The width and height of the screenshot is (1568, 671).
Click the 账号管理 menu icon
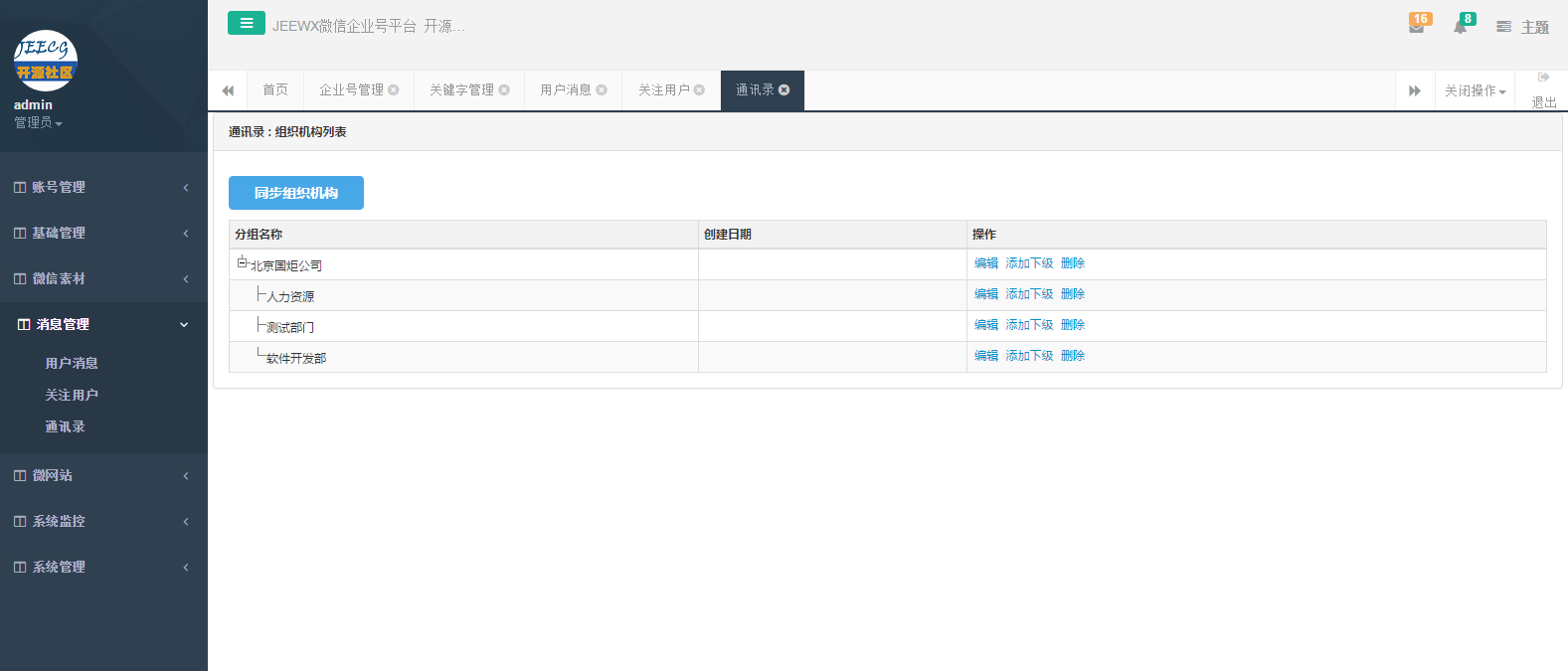point(20,187)
